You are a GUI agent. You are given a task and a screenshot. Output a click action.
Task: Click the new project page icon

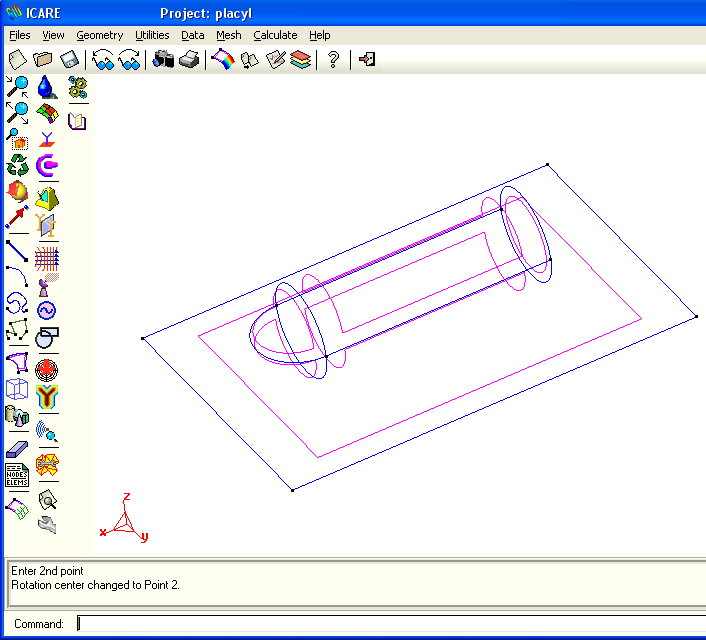pyautogui.click(x=18, y=59)
